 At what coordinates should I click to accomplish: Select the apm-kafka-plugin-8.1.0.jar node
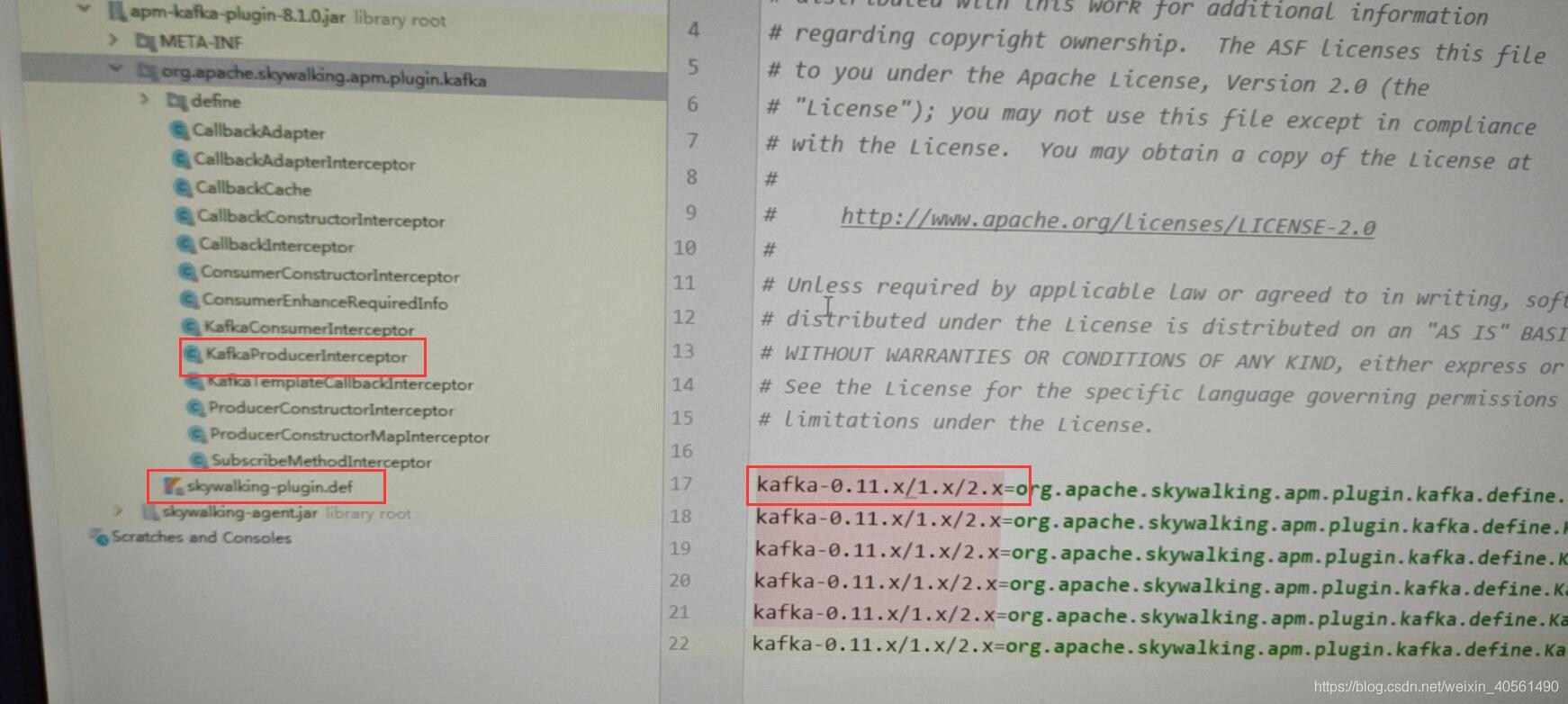pos(237,15)
